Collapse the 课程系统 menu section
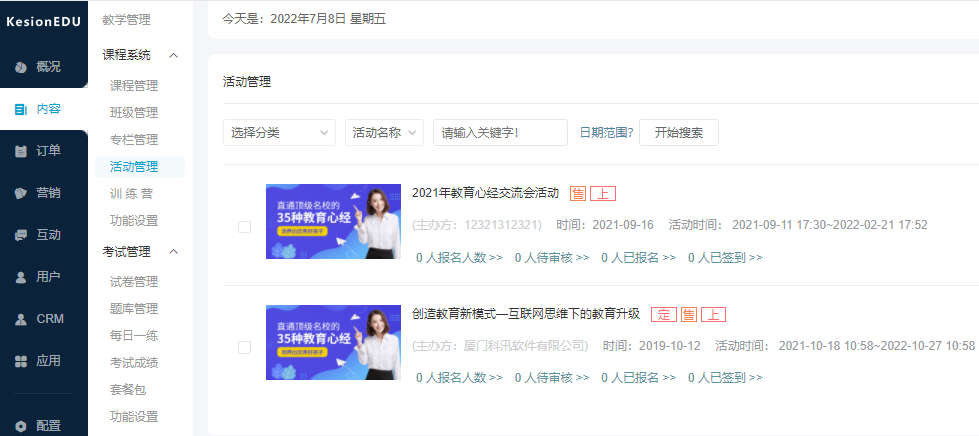This screenshot has width=979, height=436. 173,55
